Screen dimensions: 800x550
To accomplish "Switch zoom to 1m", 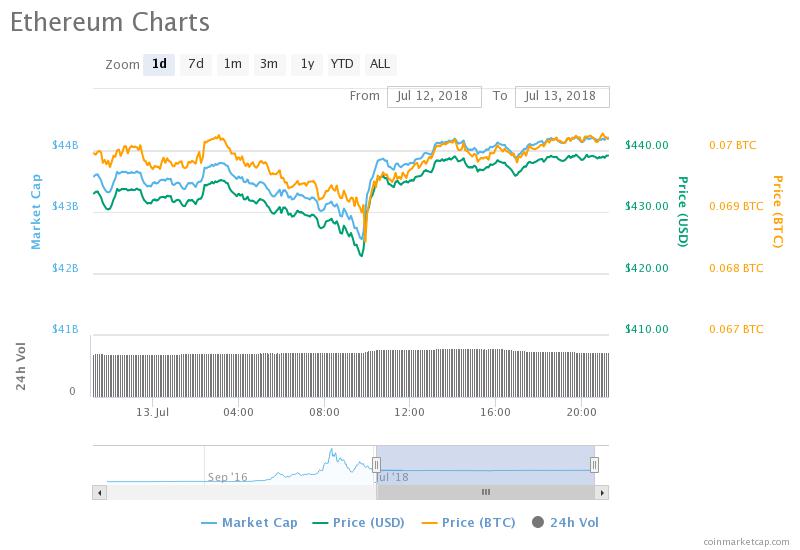I will pos(233,64).
